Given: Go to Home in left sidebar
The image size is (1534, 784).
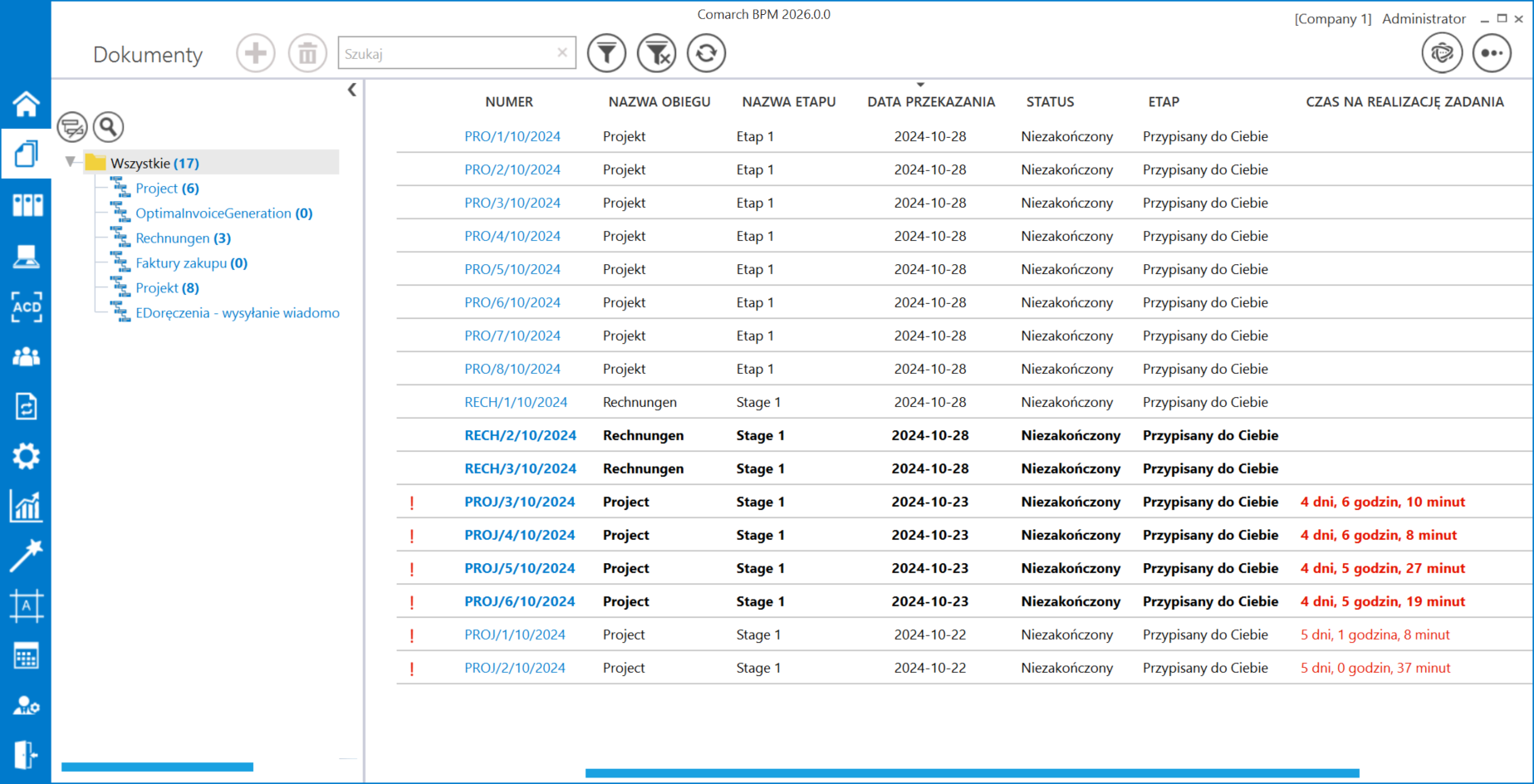Looking at the screenshot, I should coord(26,105).
